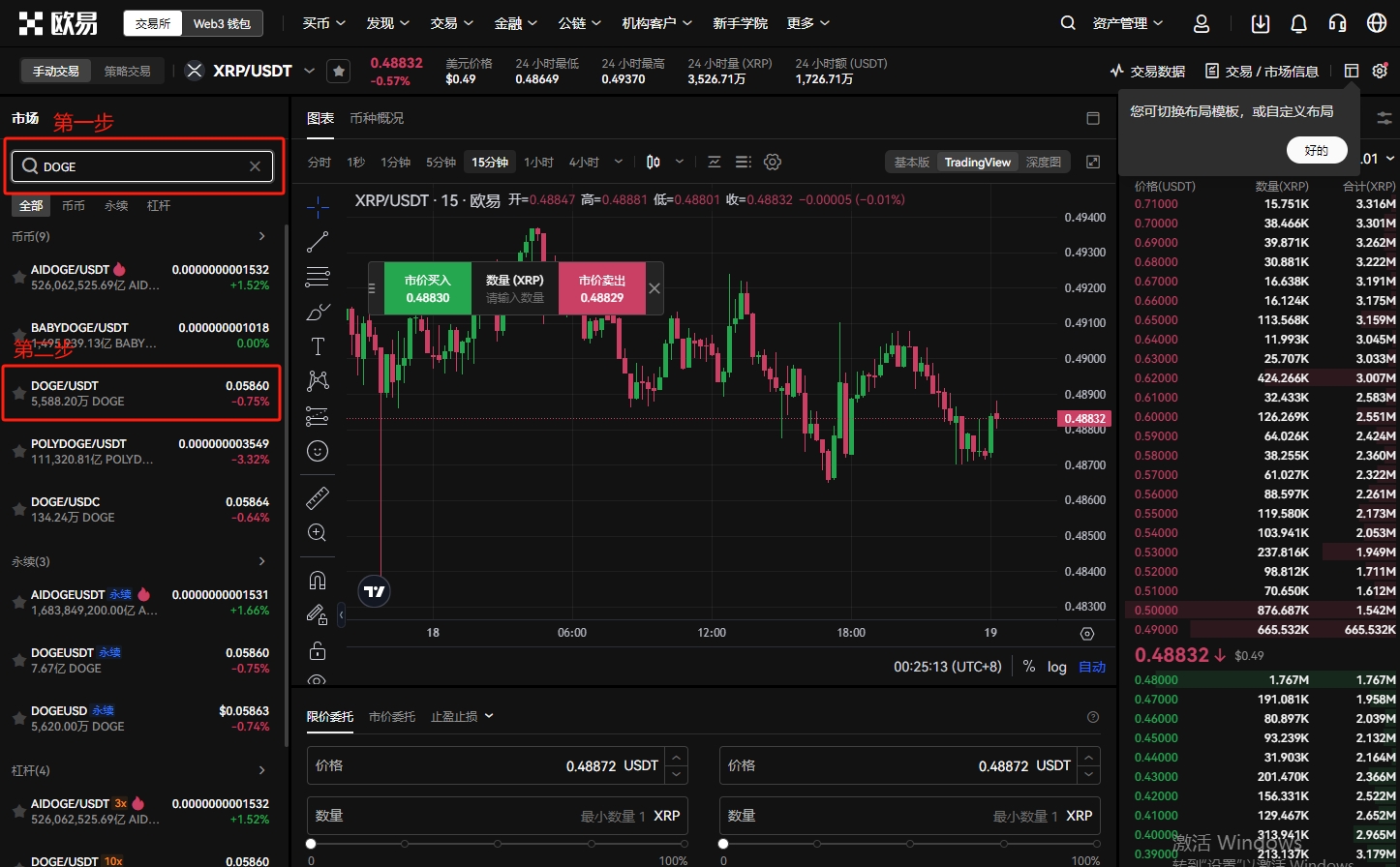Click 市价买入 quick buy button

click(428, 288)
